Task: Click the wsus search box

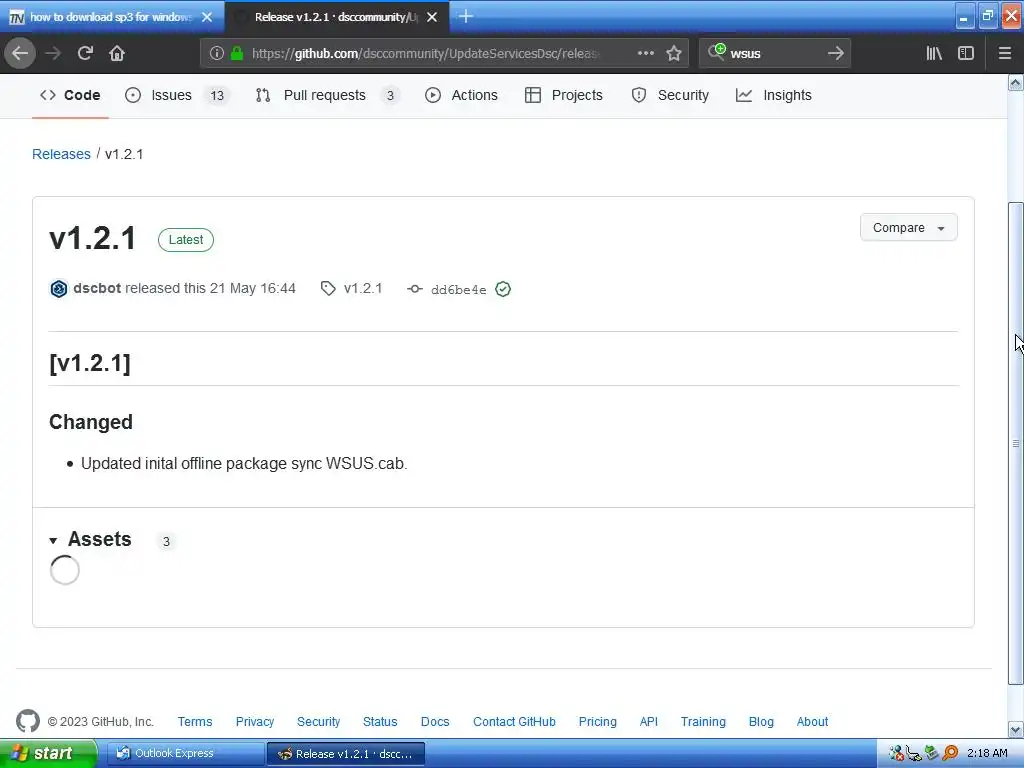Action: (775, 54)
